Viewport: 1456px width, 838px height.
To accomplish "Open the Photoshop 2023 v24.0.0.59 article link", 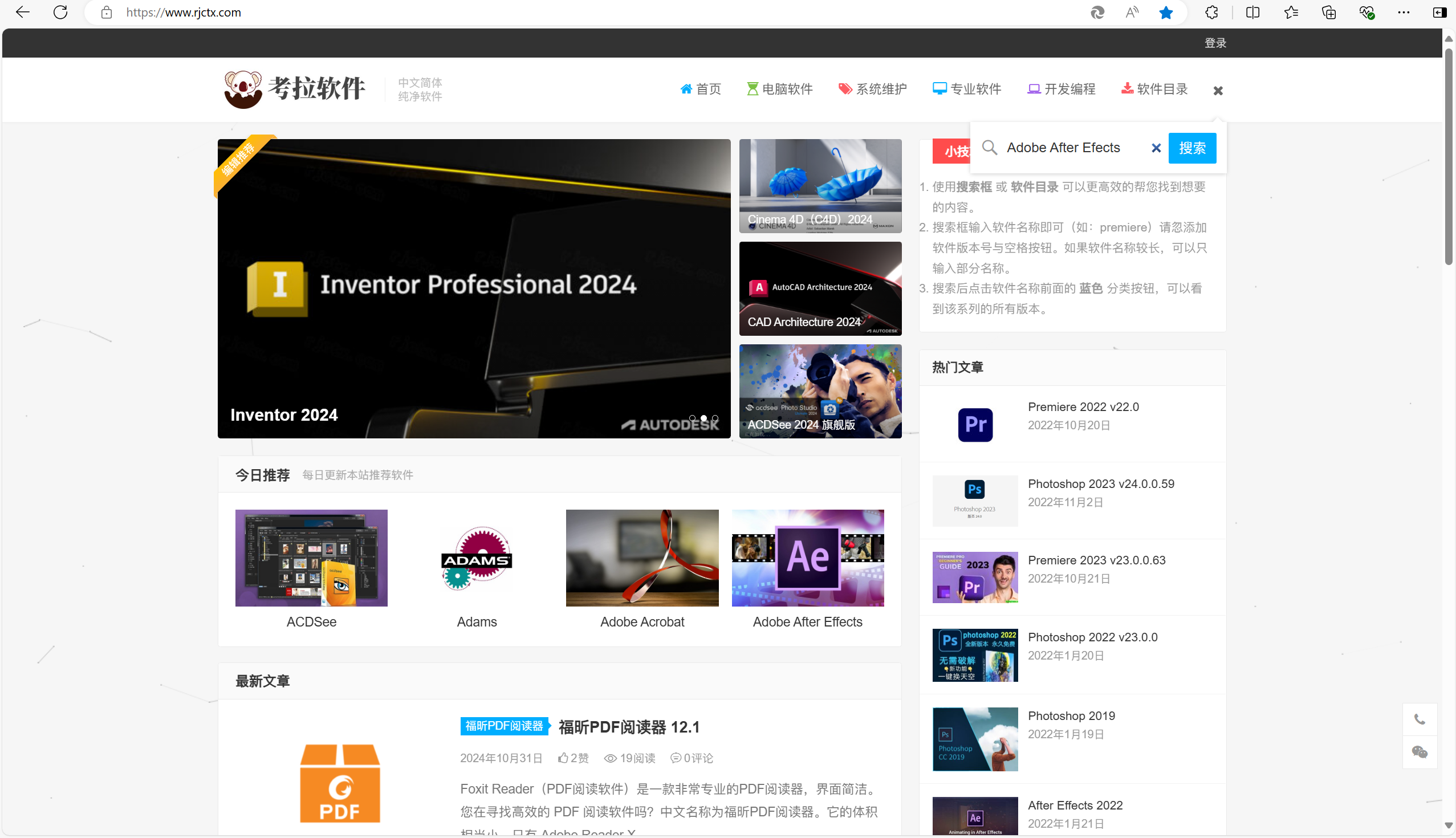I will 1101,483.
